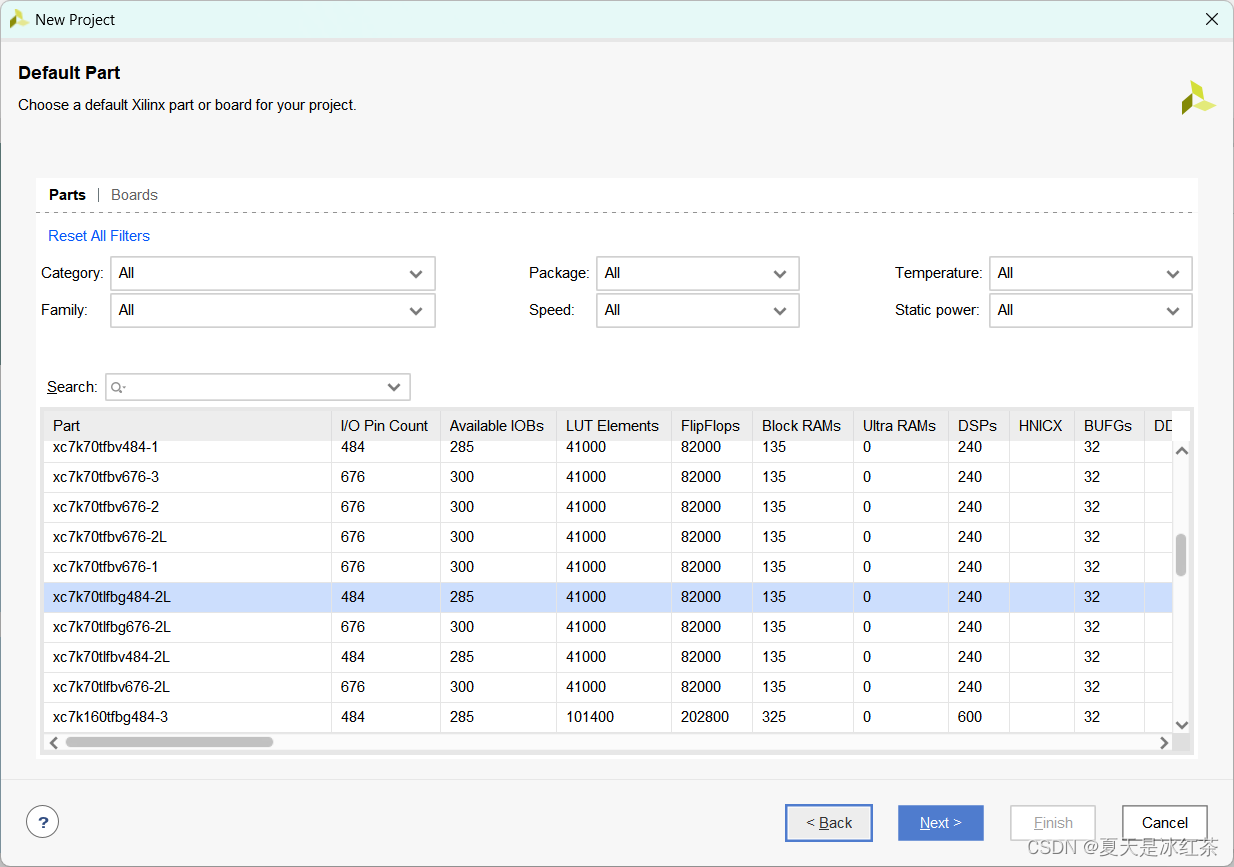Click the Finish button

1053,823
